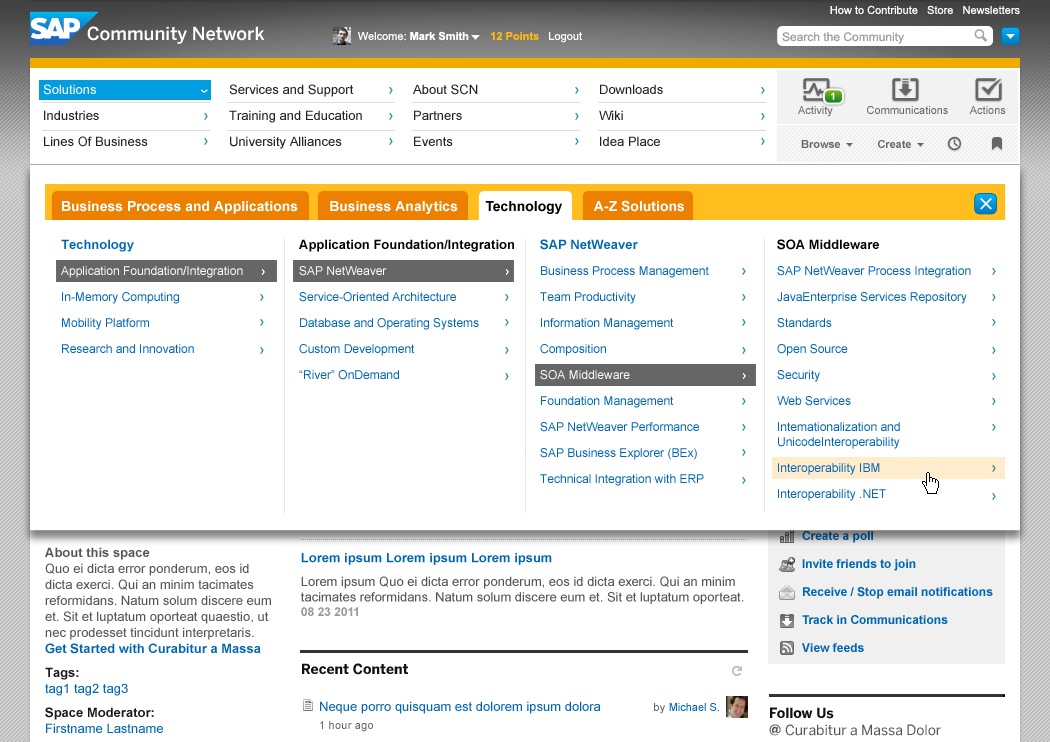Select the Technology tab

pyautogui.click(x=524, y=206)
